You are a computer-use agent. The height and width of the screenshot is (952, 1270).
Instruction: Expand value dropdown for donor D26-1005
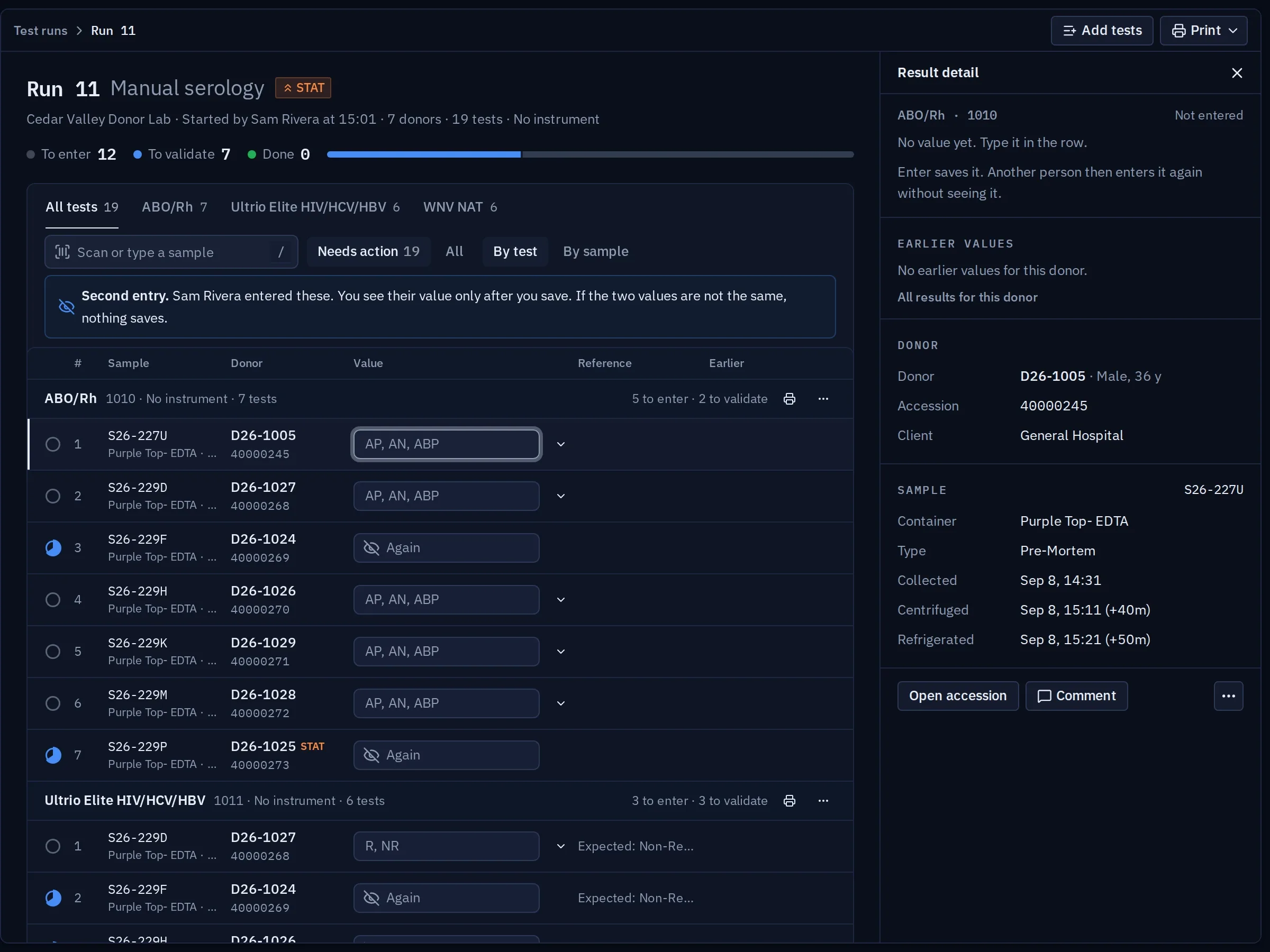coord(561,444)
